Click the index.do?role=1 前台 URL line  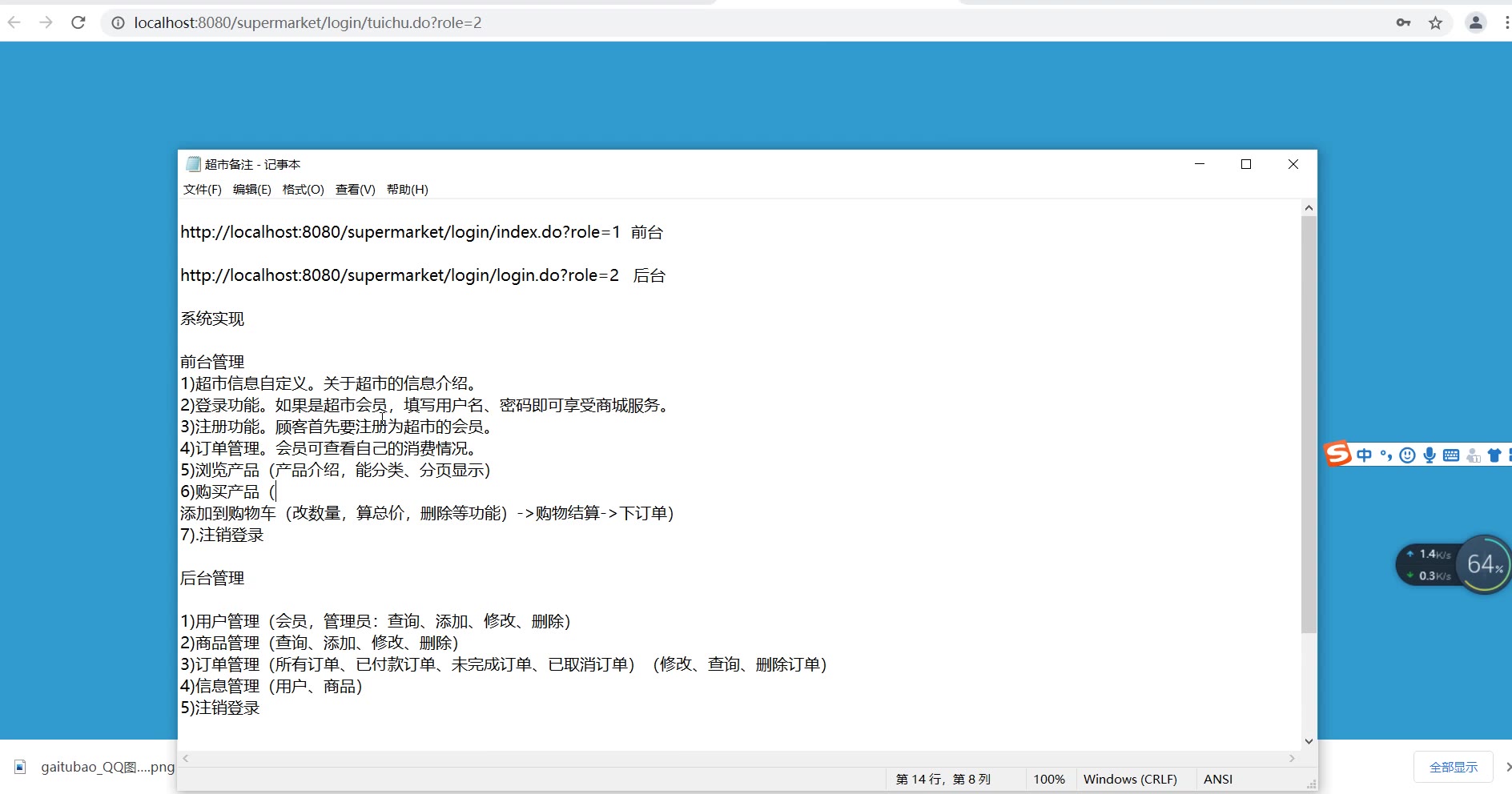pyautogui.click(x=422, y=232)
